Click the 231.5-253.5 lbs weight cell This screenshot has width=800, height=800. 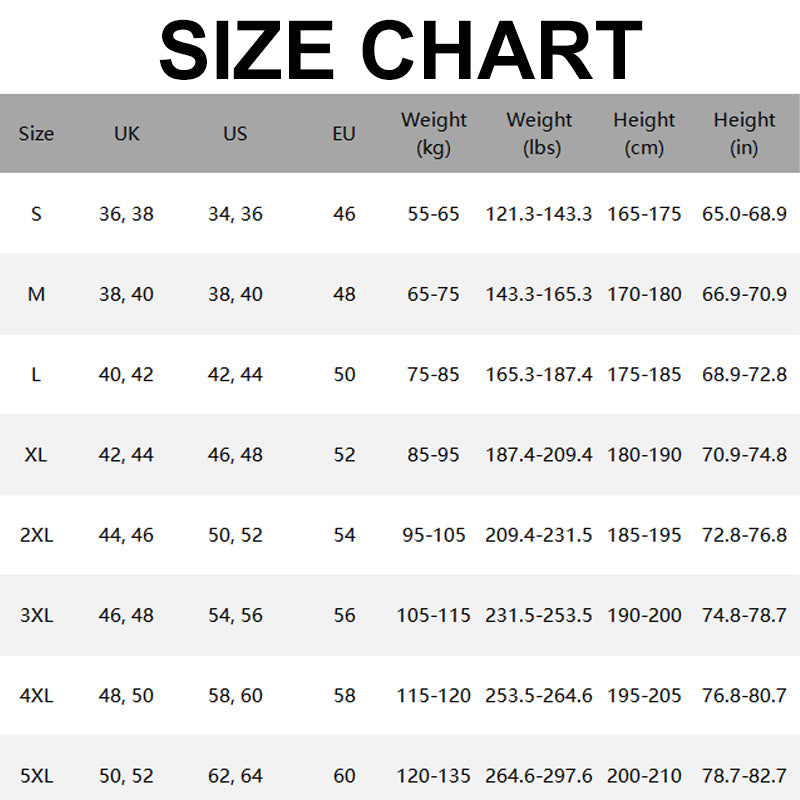[539, 615]
